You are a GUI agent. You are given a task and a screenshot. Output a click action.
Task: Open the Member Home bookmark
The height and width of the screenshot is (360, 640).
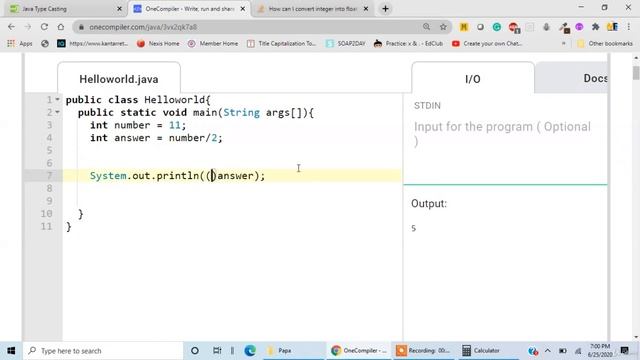point(213,43)
